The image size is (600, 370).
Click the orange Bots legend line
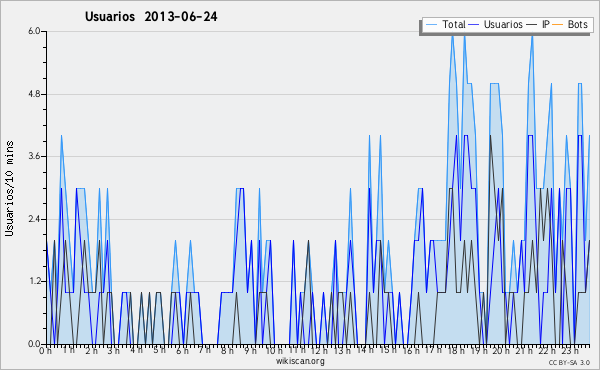click(558, 25)
